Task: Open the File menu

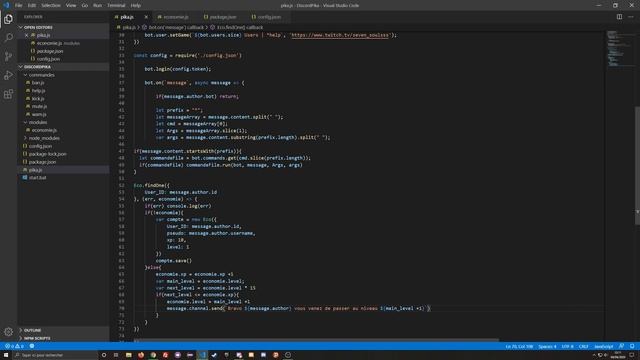Action: [18, 5]
